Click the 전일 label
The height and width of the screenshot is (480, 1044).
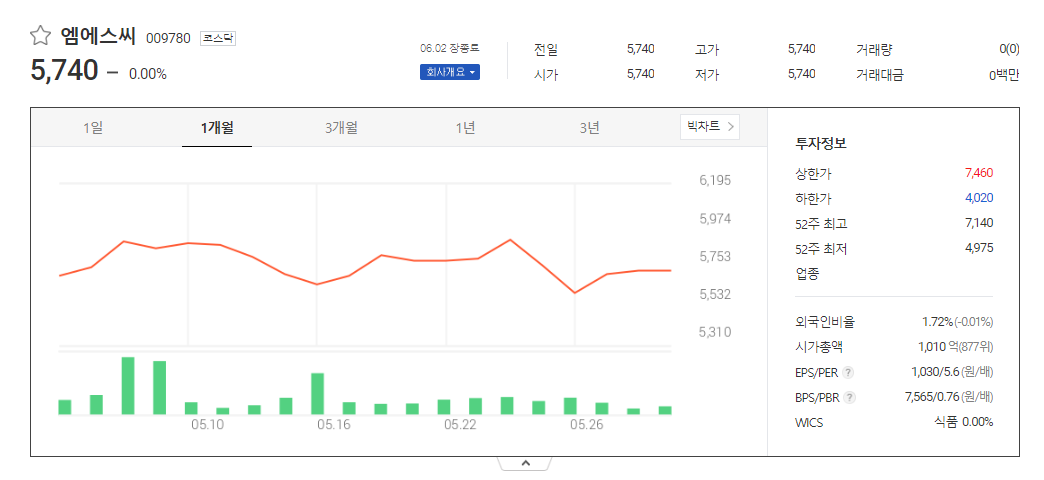pyautogui.click(x=546, y=49)
